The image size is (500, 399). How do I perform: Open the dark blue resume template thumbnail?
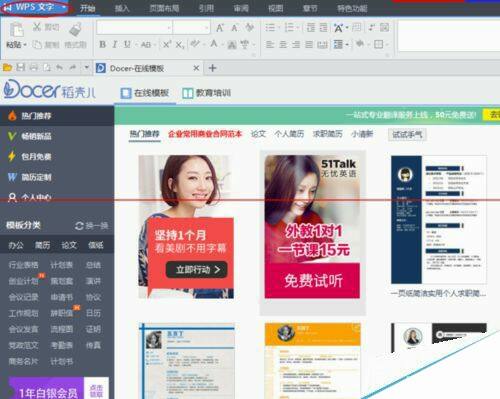(439, 220)
